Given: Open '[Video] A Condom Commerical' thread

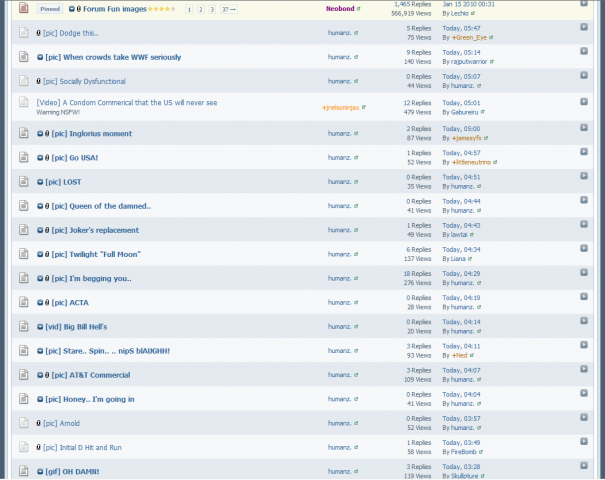Looking at the screenshot, I should click(127, 103).
